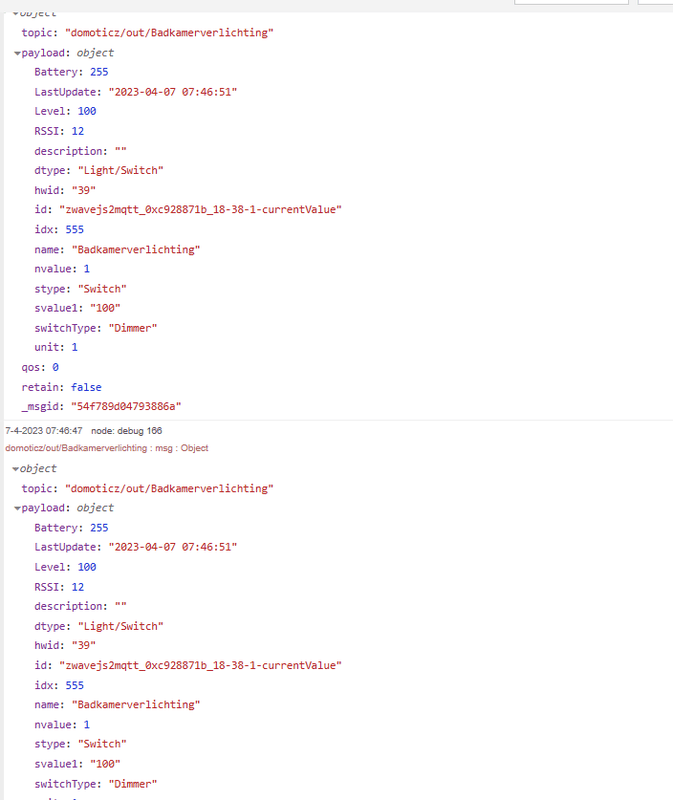Click idx: 555 in the upper message

[x=59, y=230]
